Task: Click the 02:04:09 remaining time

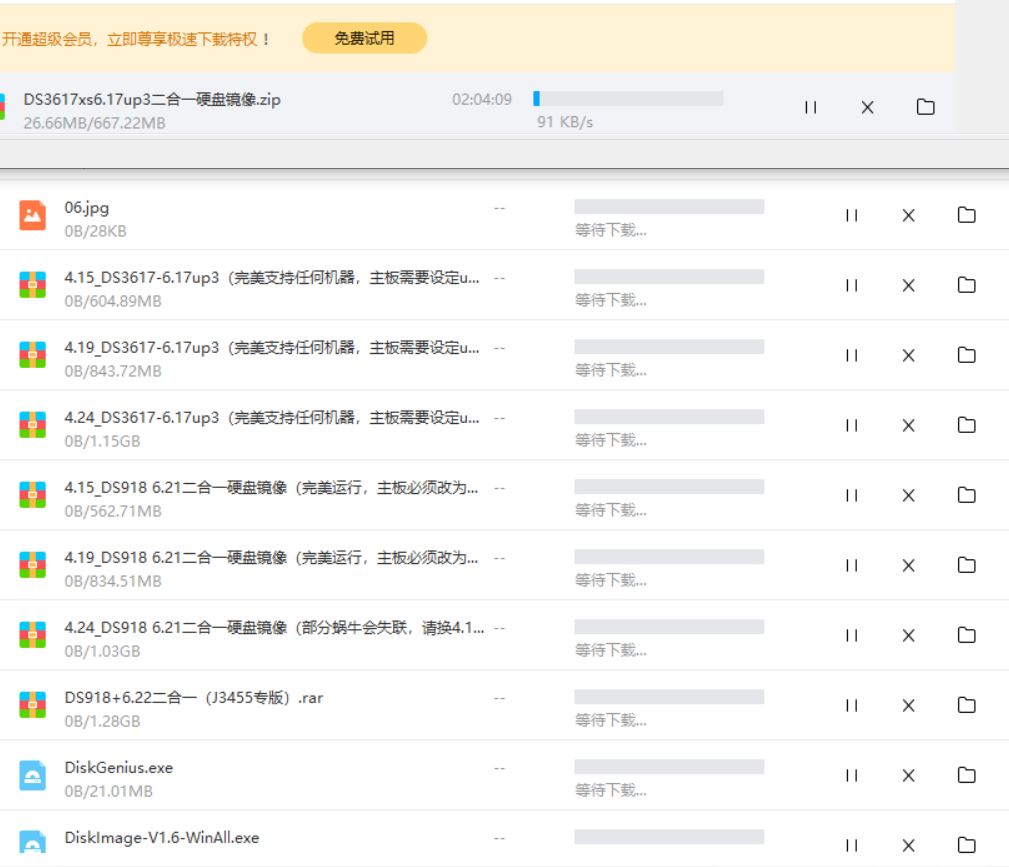Action: 482,100
